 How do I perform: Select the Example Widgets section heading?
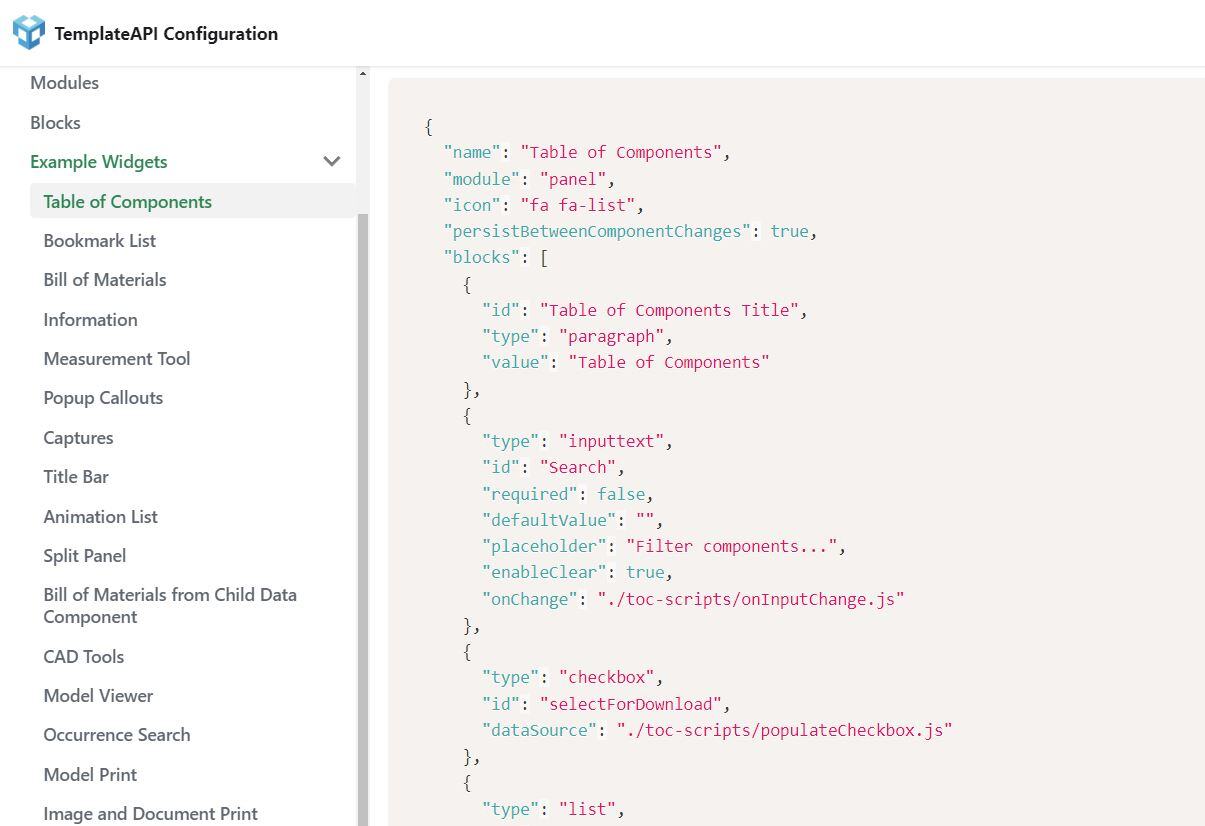[x=99, y=162]
